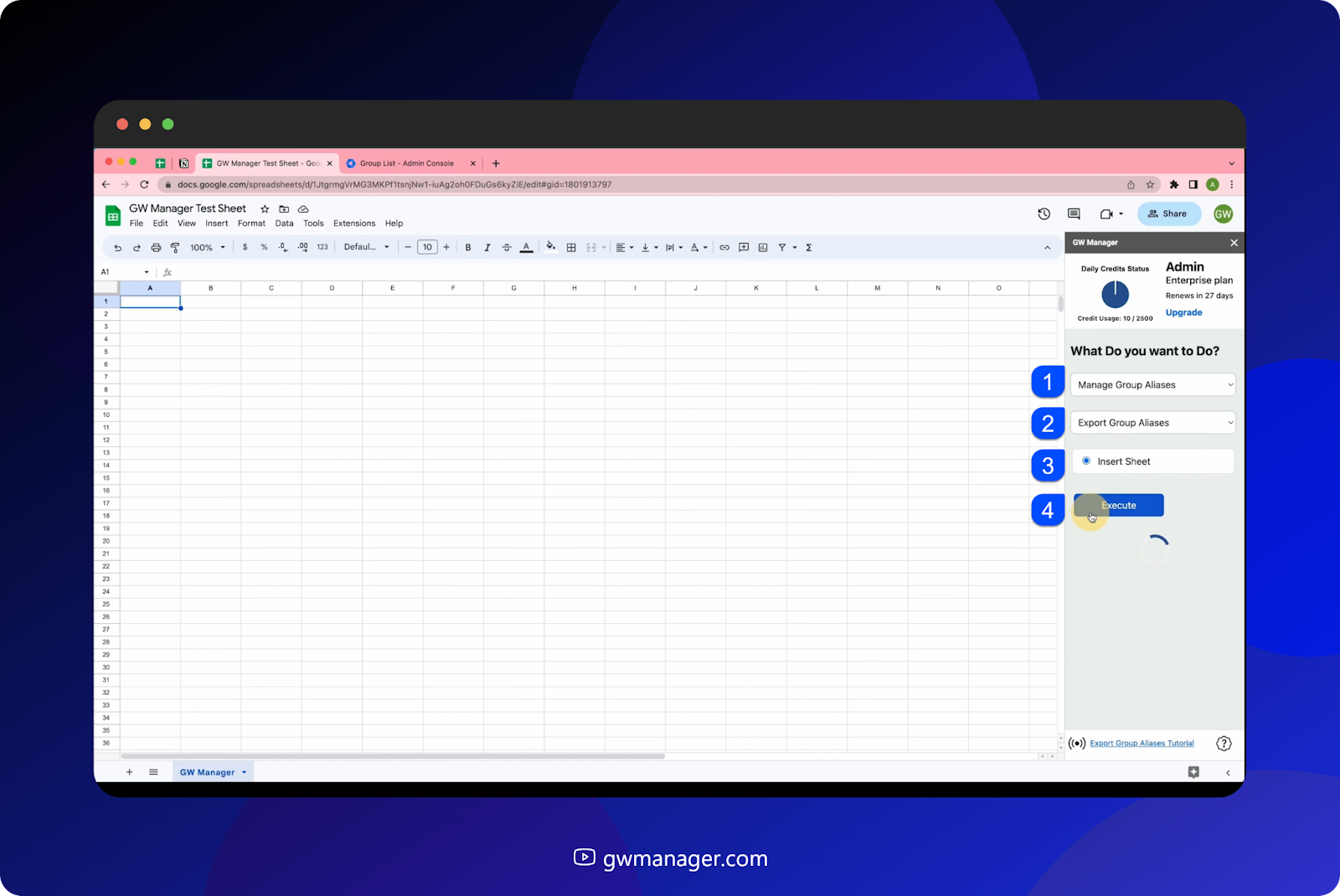
Task: Open a new browser tab
Action: click(x=496, y=163)
